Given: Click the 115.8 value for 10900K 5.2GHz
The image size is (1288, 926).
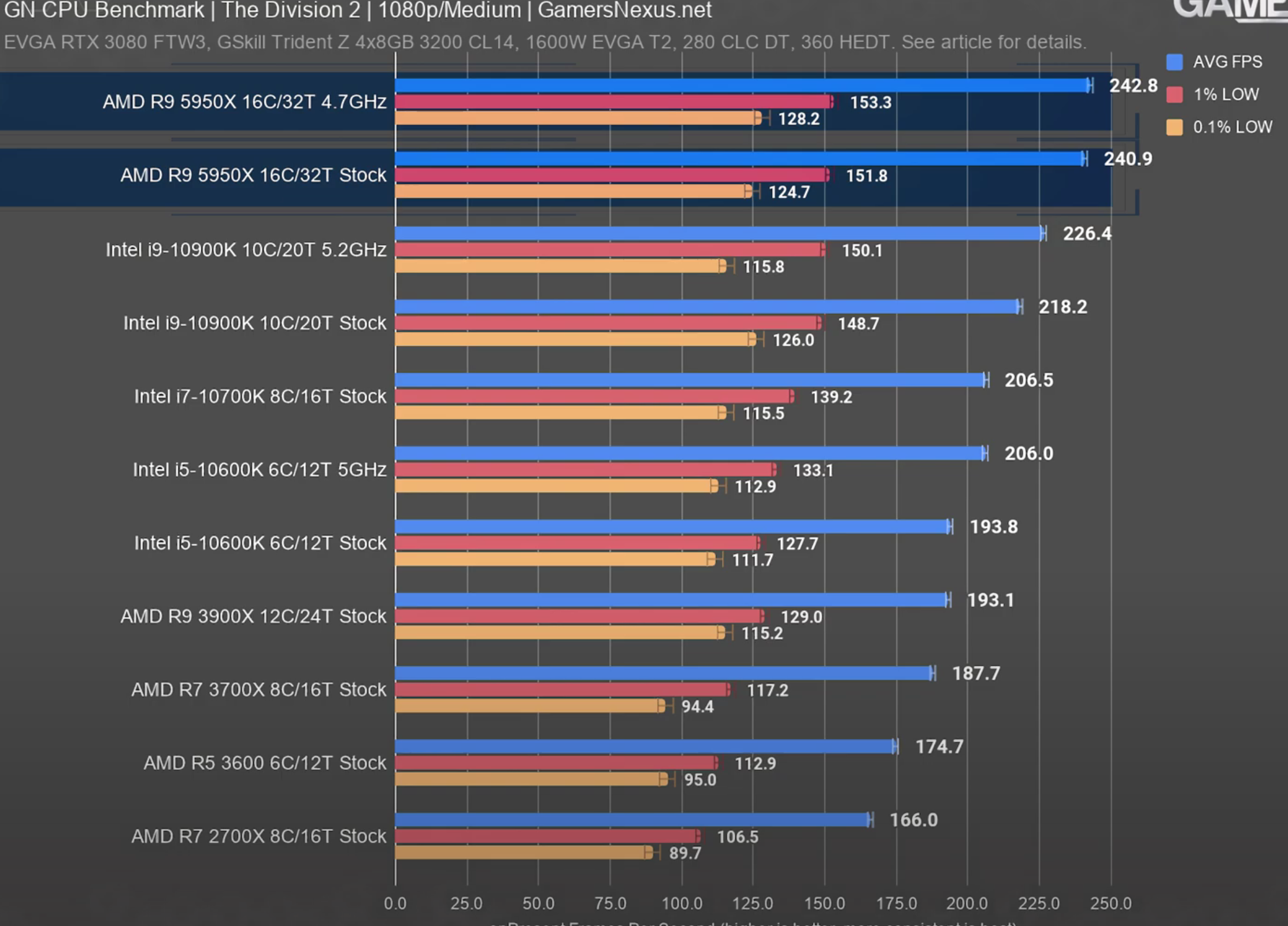Looking at the screenshot, I should (x=763, y=267).
